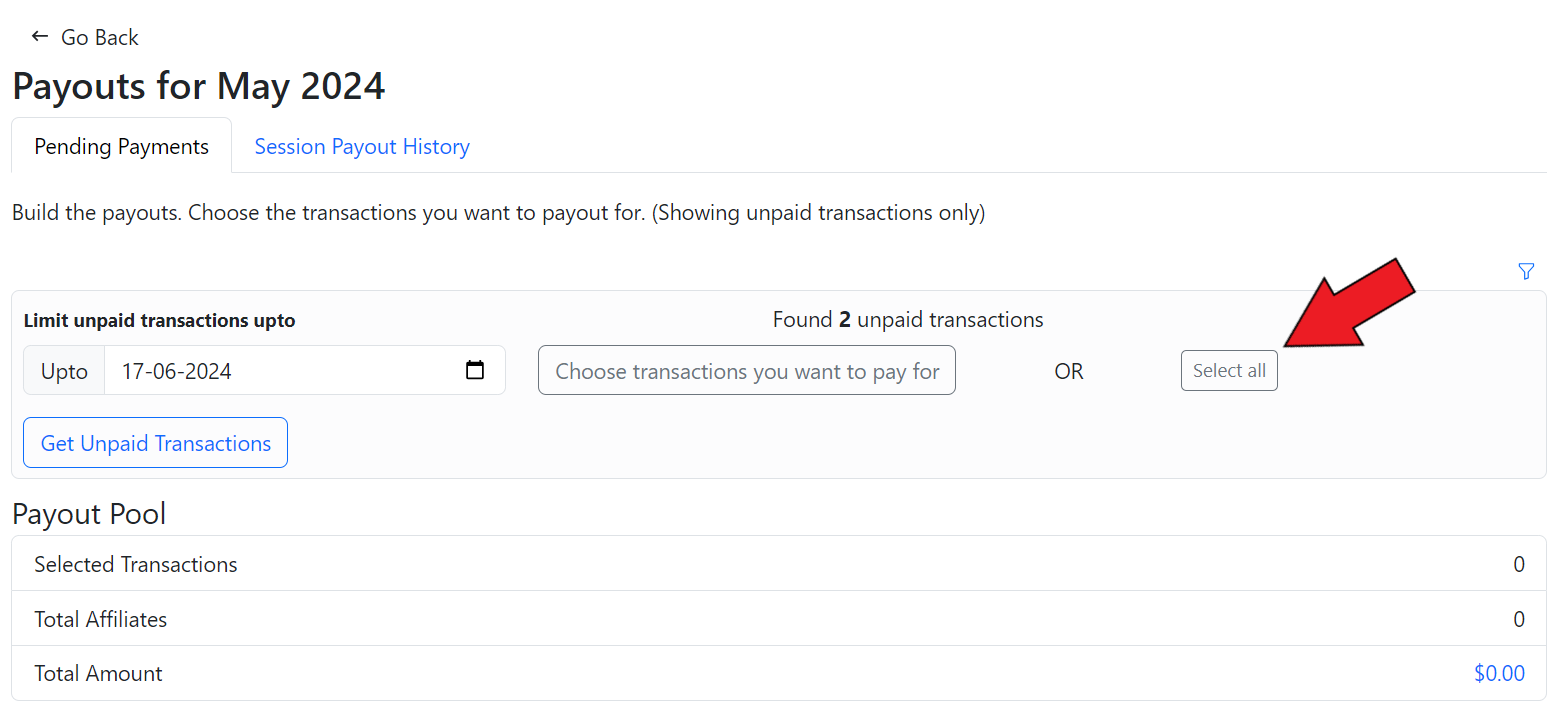Click the Total Amount row label

pyautogui.click(x=98, y=674)
